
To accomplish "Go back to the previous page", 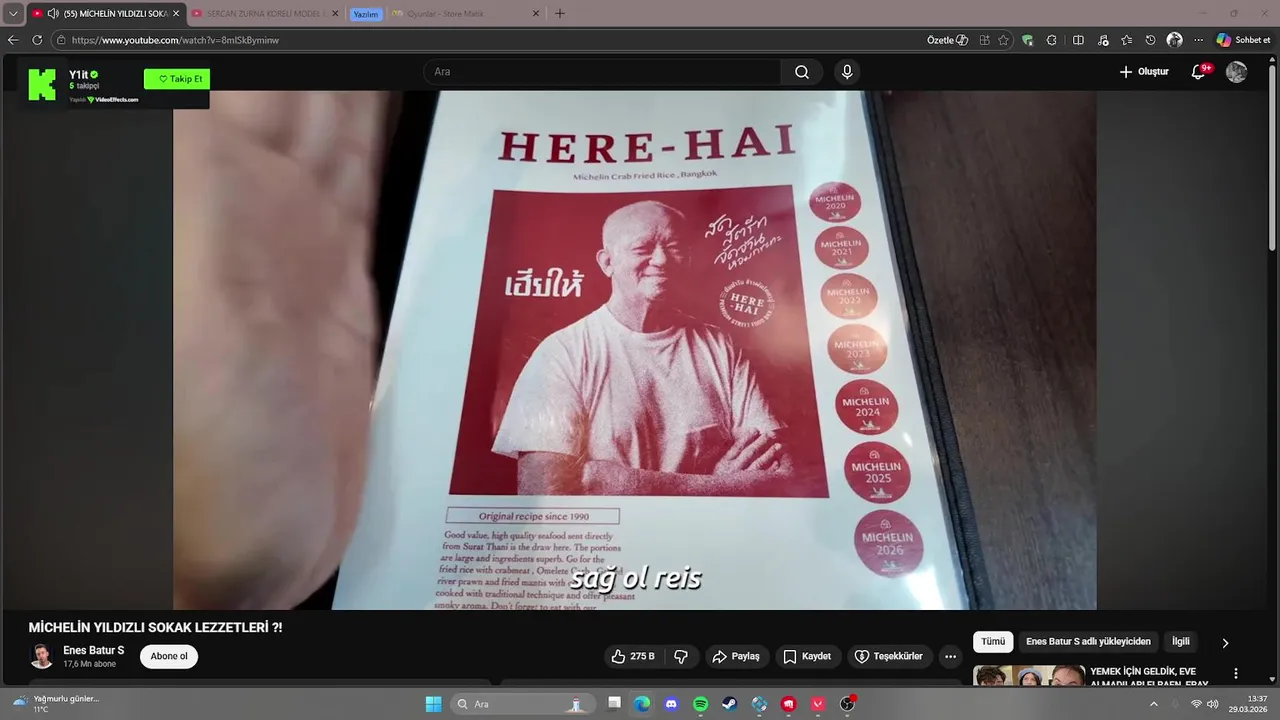I will tap(13, 40).
